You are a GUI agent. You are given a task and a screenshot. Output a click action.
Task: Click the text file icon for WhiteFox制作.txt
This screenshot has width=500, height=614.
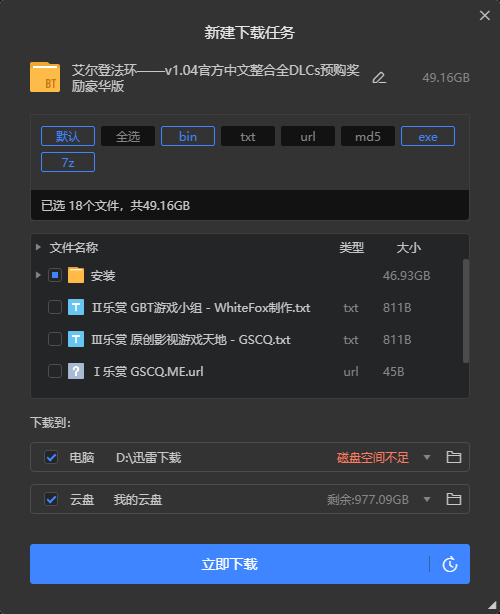coord(76,307)
